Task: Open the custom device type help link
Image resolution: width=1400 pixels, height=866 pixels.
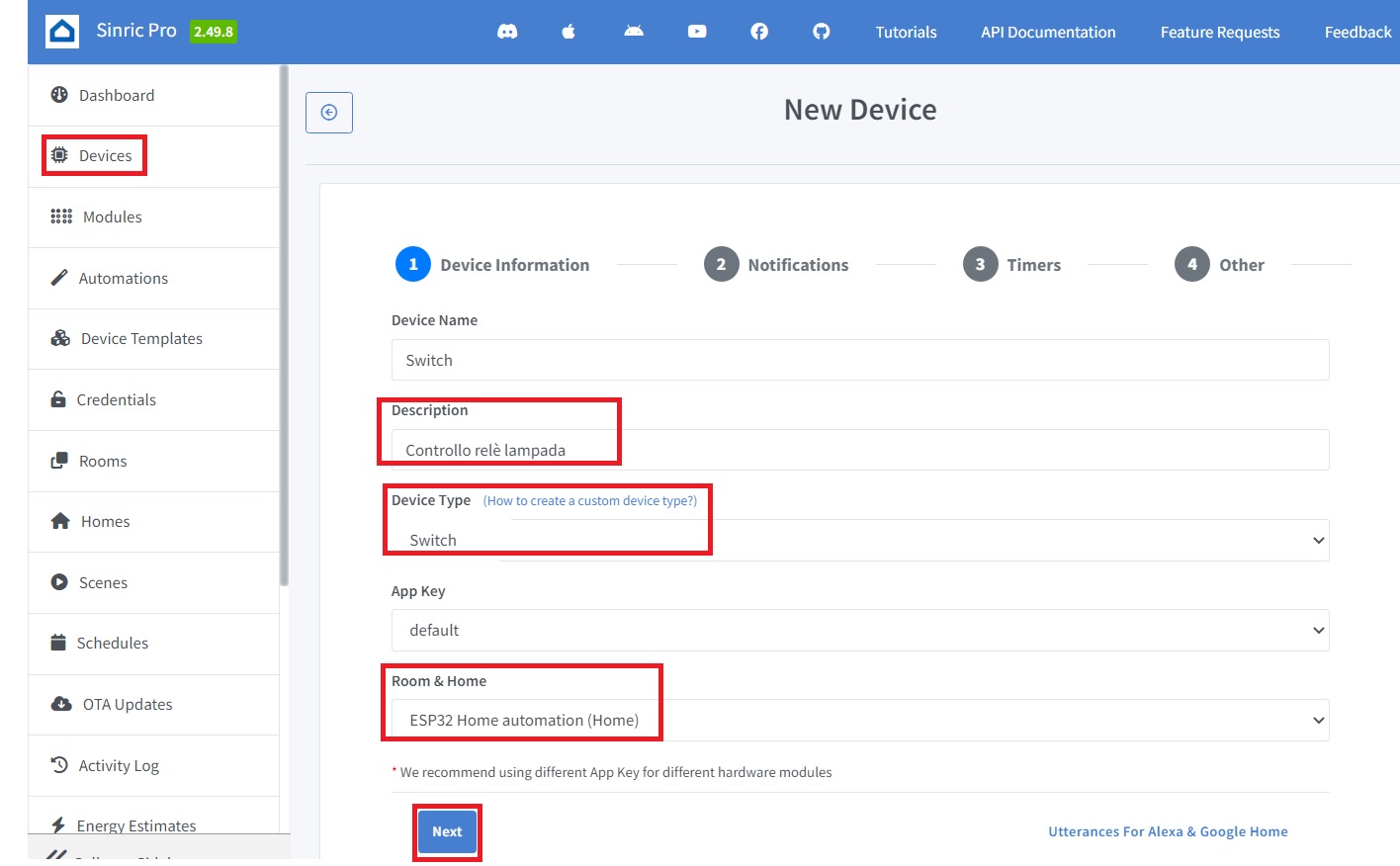Action: point(589,501)
